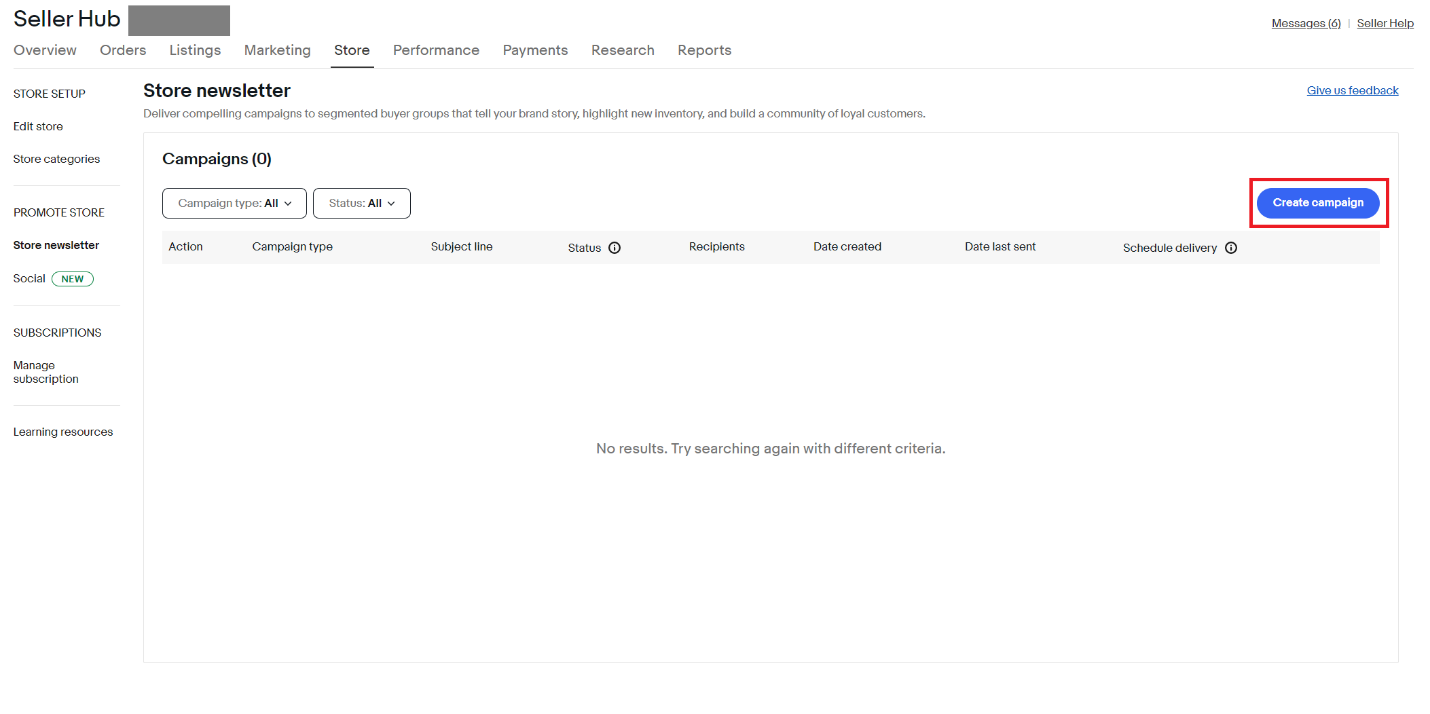Click the Campaigns (0) heading
The image size is (1430, 714).
click(217, 159)
